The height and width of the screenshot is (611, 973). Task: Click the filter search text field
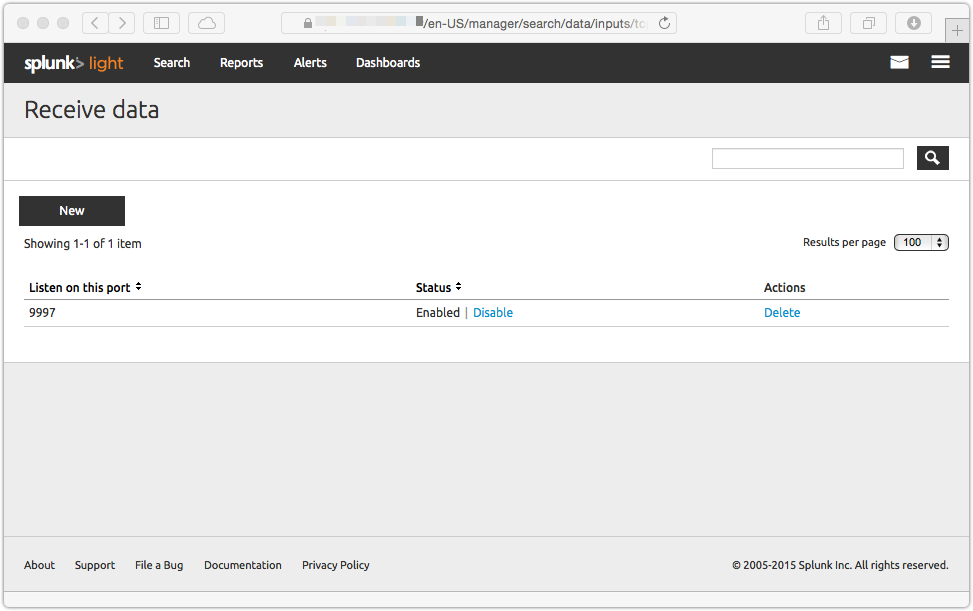coord(807,158)
